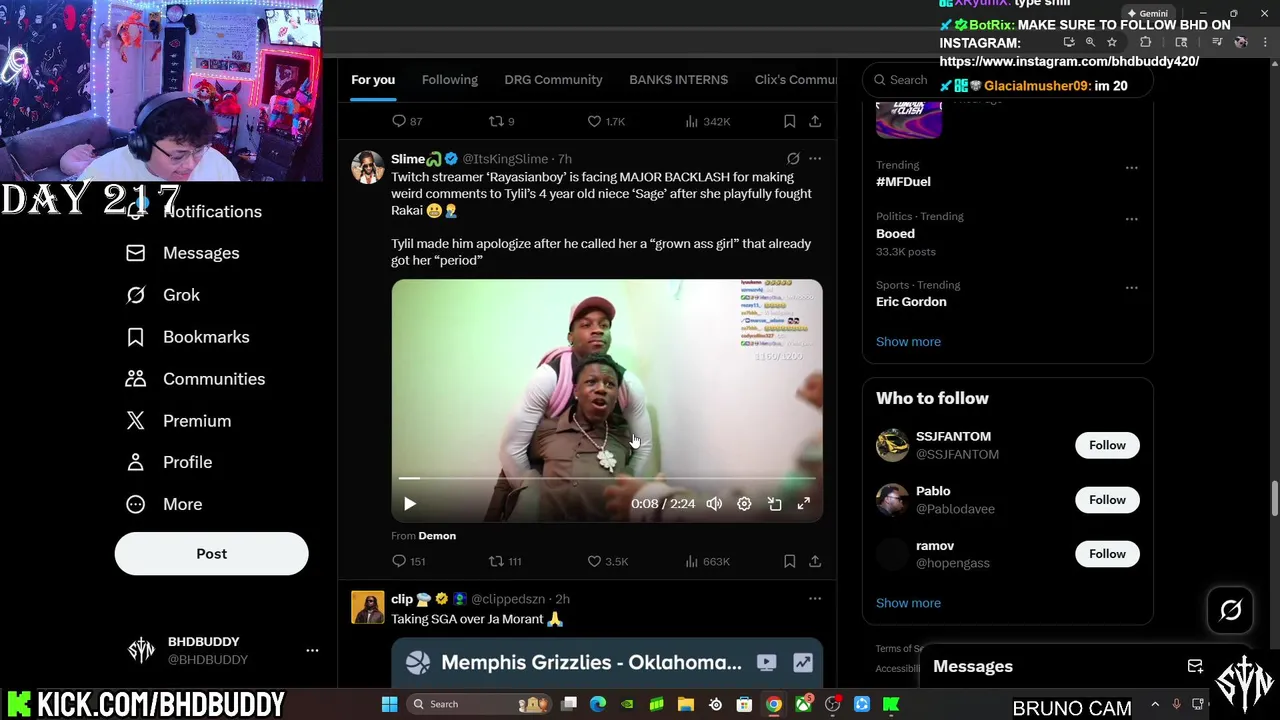Click the install app icon in Chrome
Image resolution: width=1280 pixels, height=720 pixels.
tap(1069, 42)
